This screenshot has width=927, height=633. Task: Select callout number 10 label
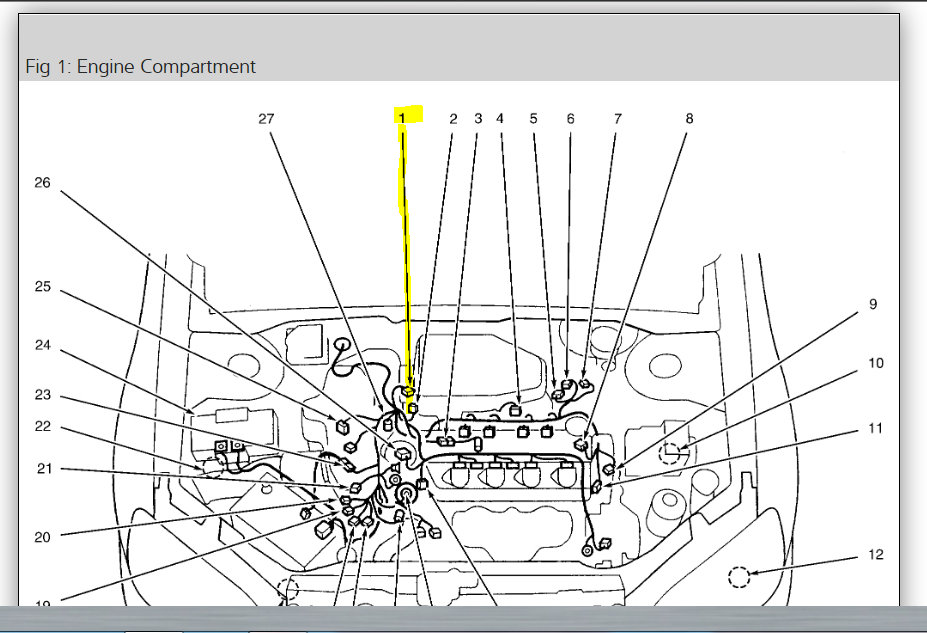876,363
